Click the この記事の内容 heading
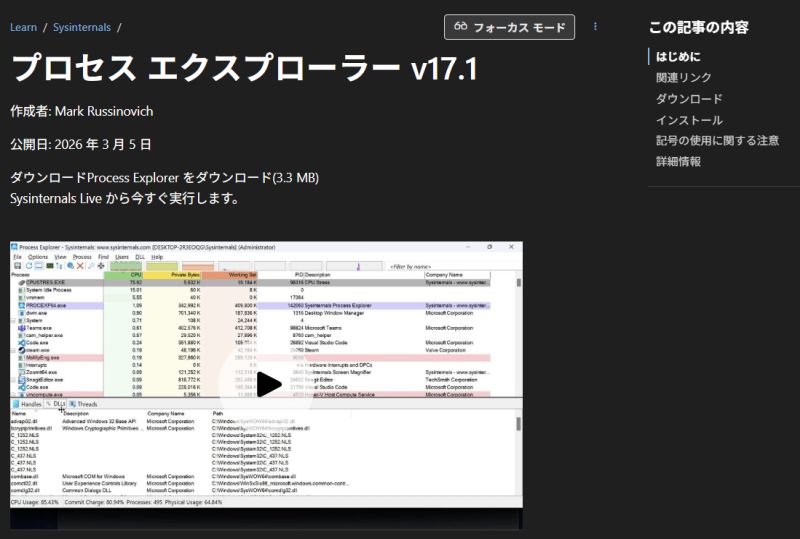800x539 pixels. click(698, 27)
